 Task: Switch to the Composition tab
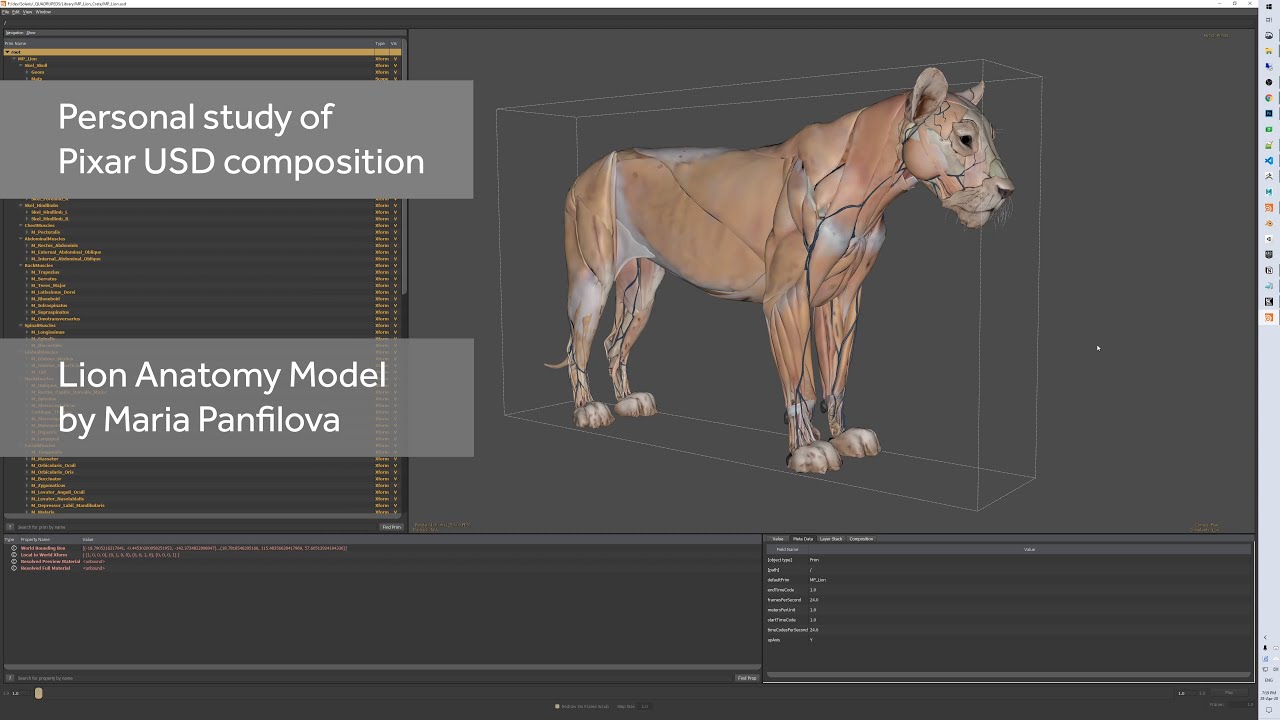point(861,539)
